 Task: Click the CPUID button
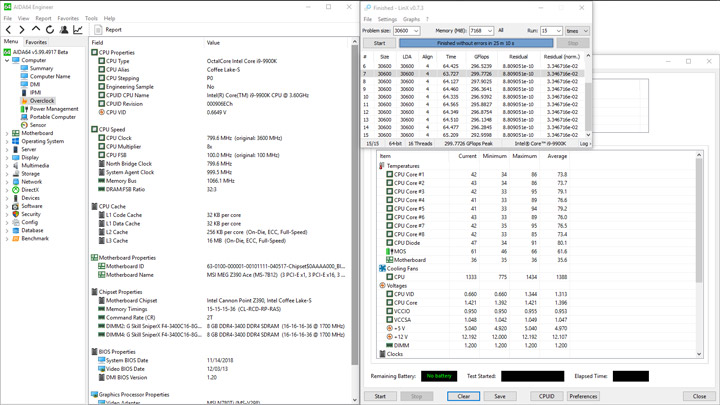(546, 396)
